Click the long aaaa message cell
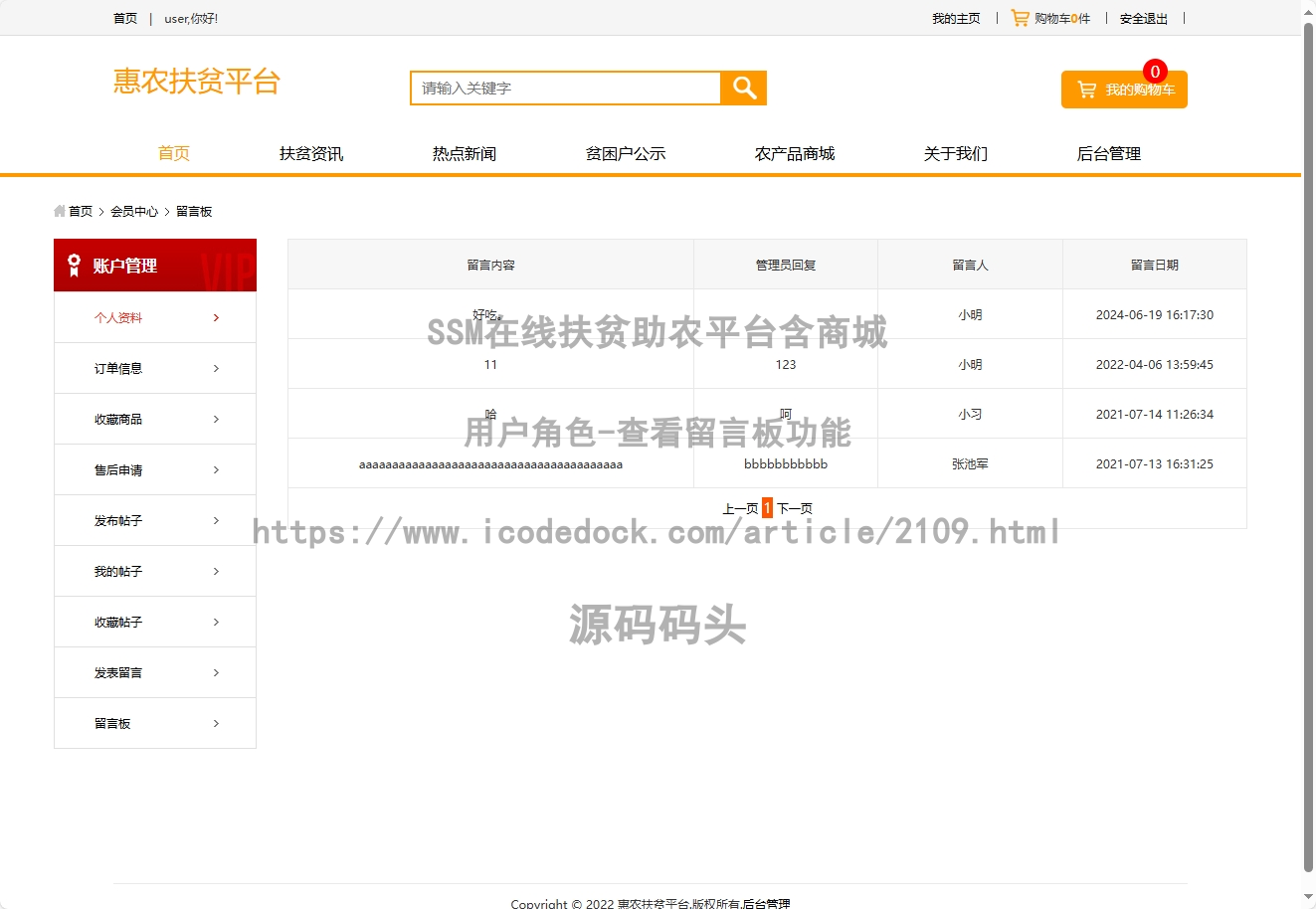 (x=490, y=463)
